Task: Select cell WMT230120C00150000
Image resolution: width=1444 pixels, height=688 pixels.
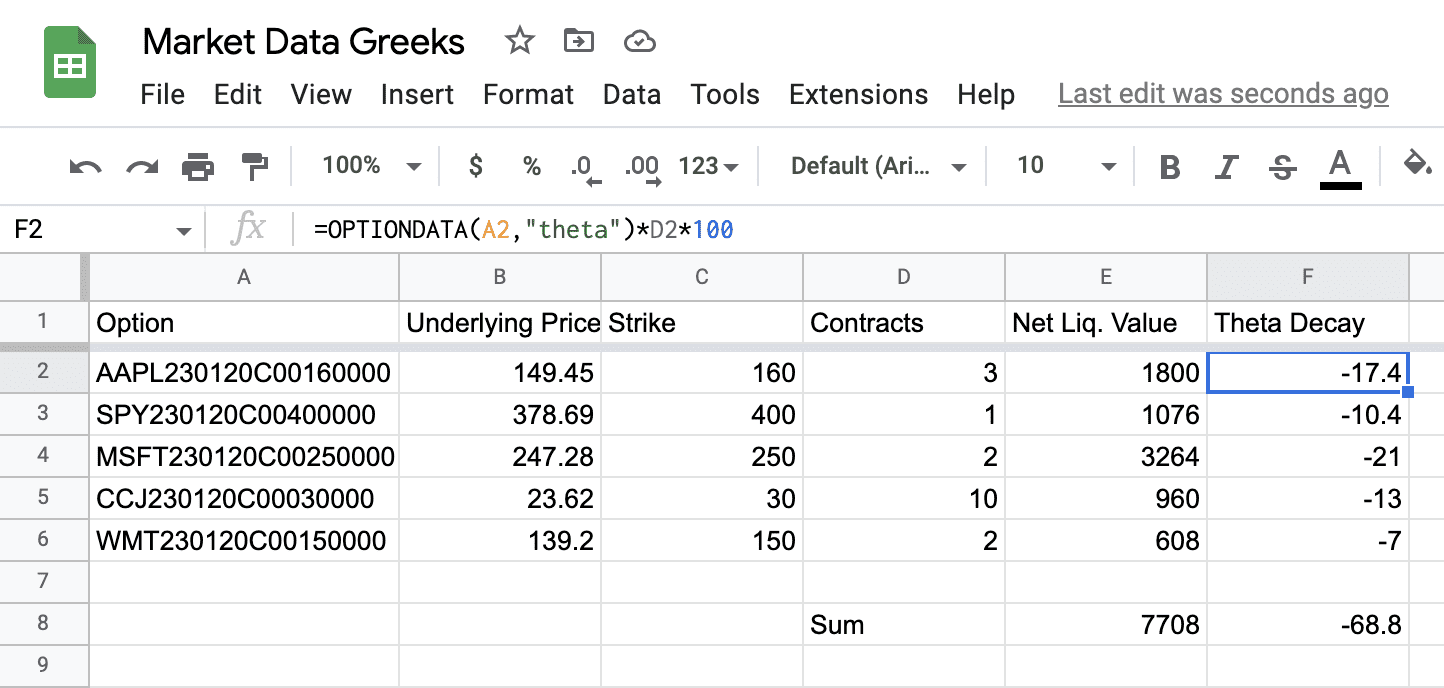Action: click(244, 541)
